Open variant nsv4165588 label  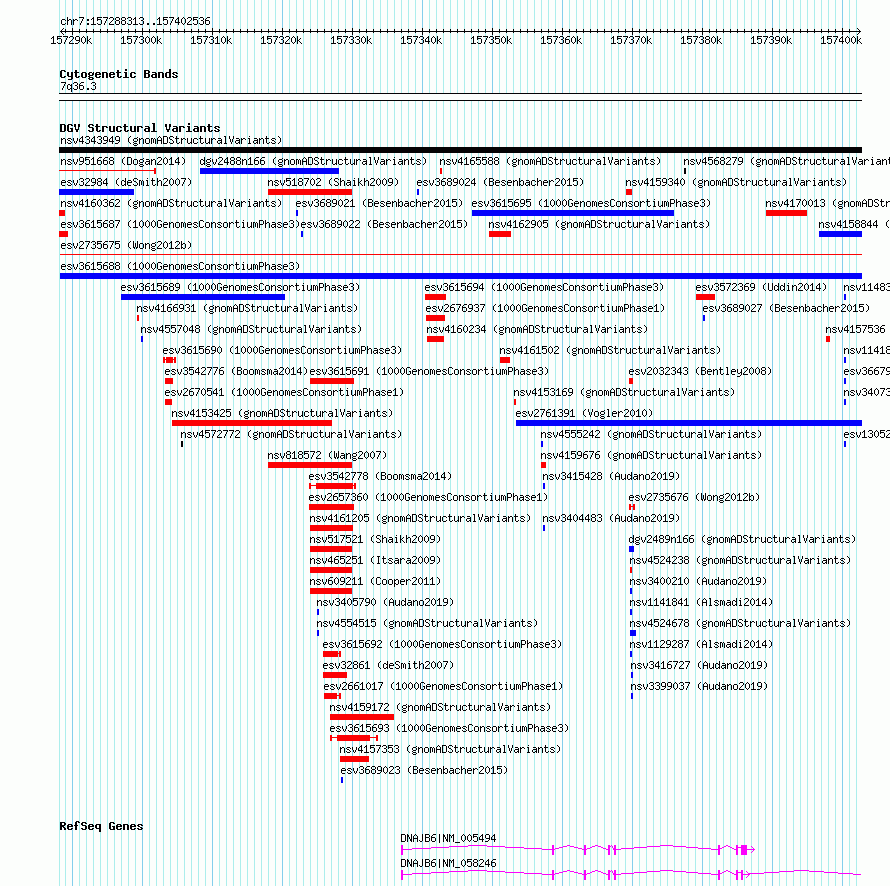click(x=550, y=161)
